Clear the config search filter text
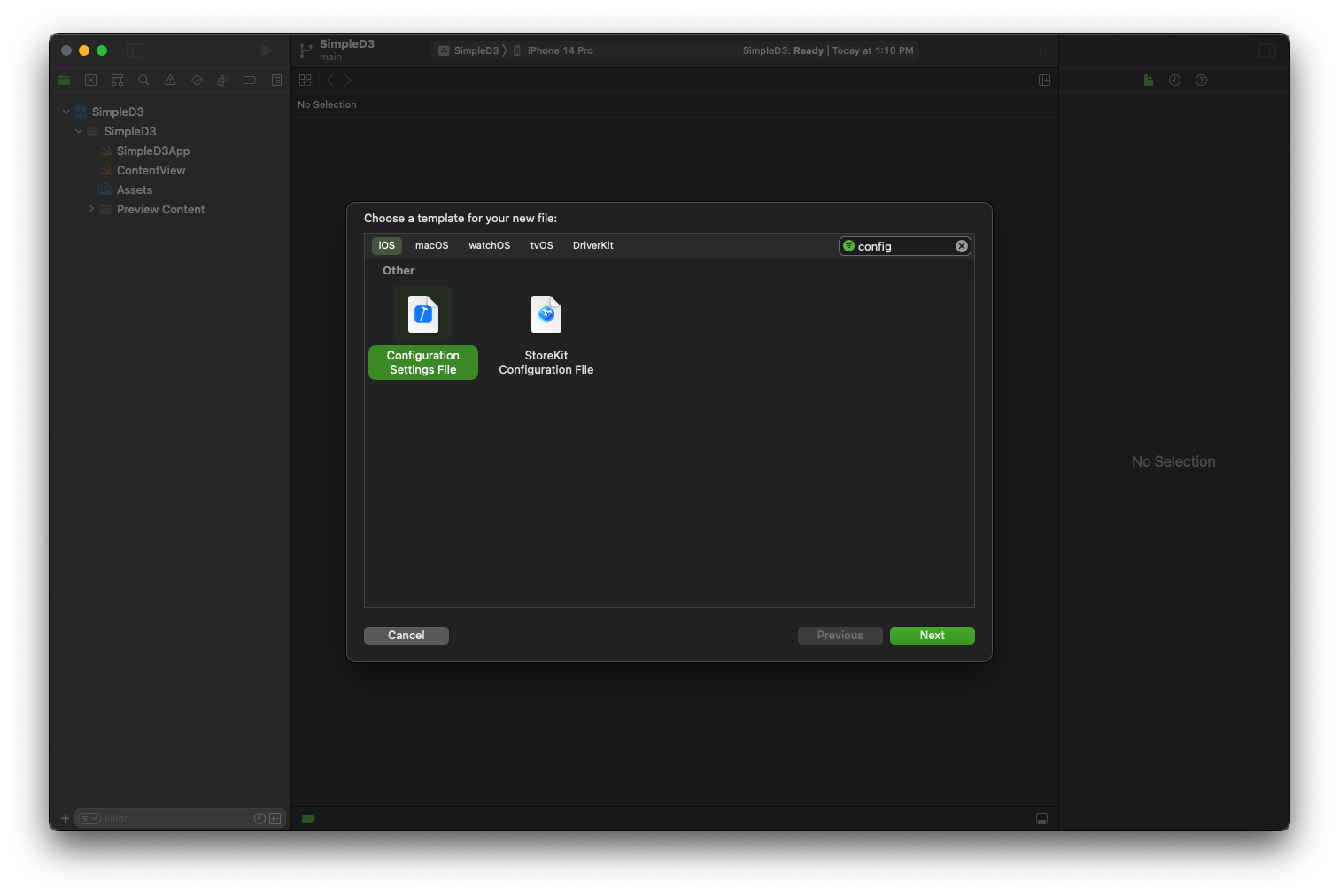The height and width of the screenshot is (896, 1339). point(962,246)
